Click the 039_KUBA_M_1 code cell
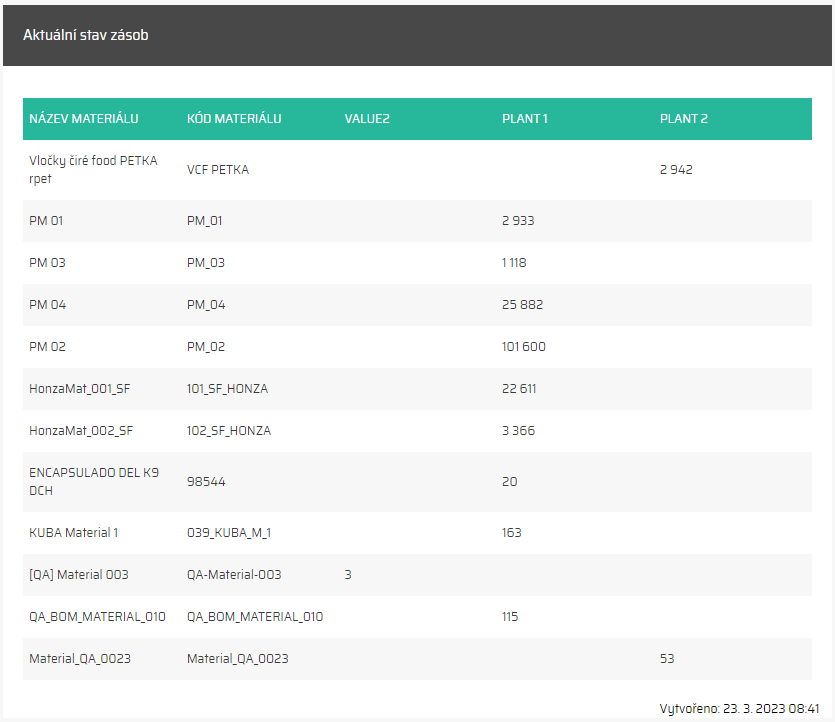Screen dimensions: 835x722 (229, 533)
